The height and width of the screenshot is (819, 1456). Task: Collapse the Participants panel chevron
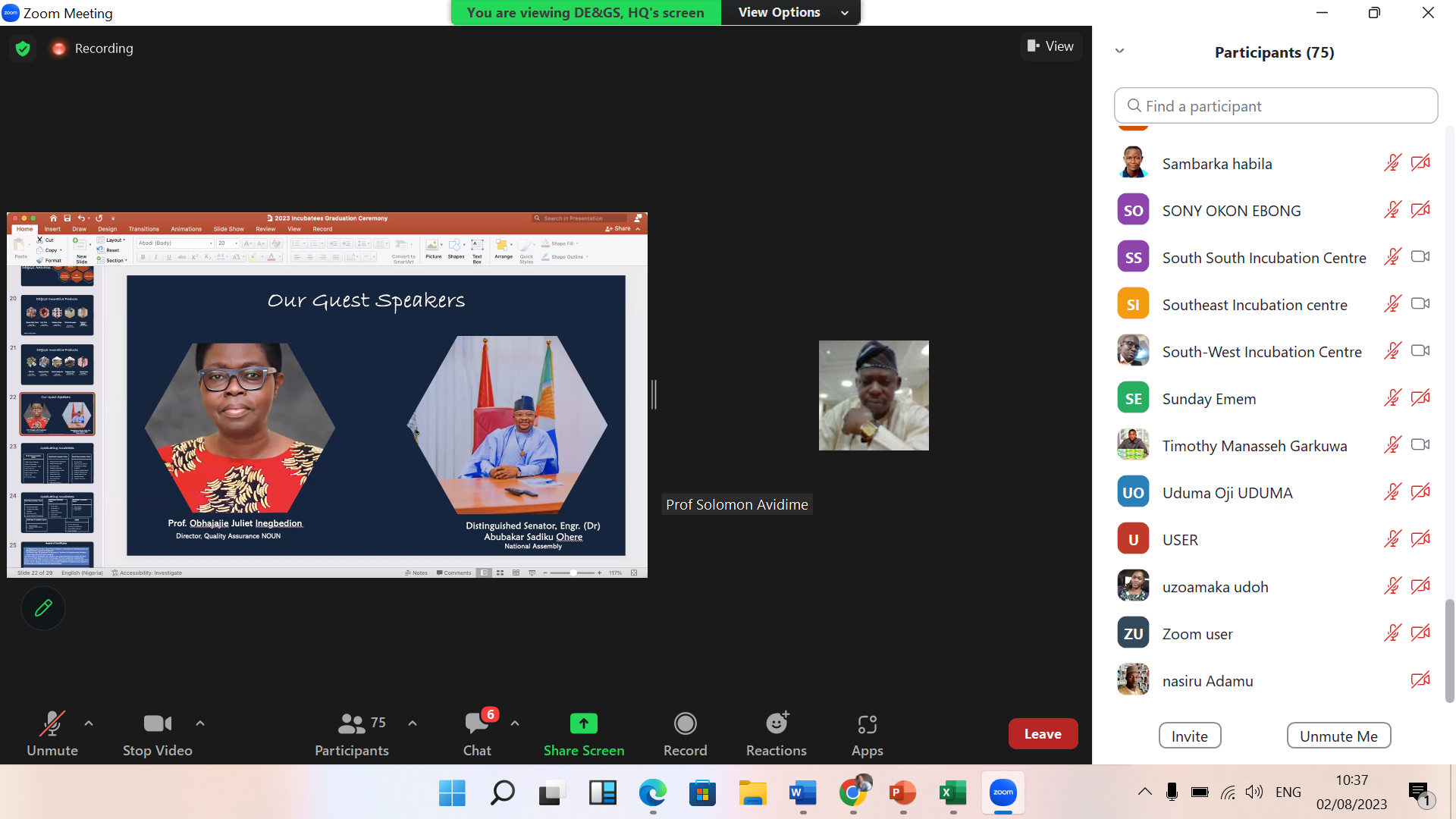pos(1119,52)
